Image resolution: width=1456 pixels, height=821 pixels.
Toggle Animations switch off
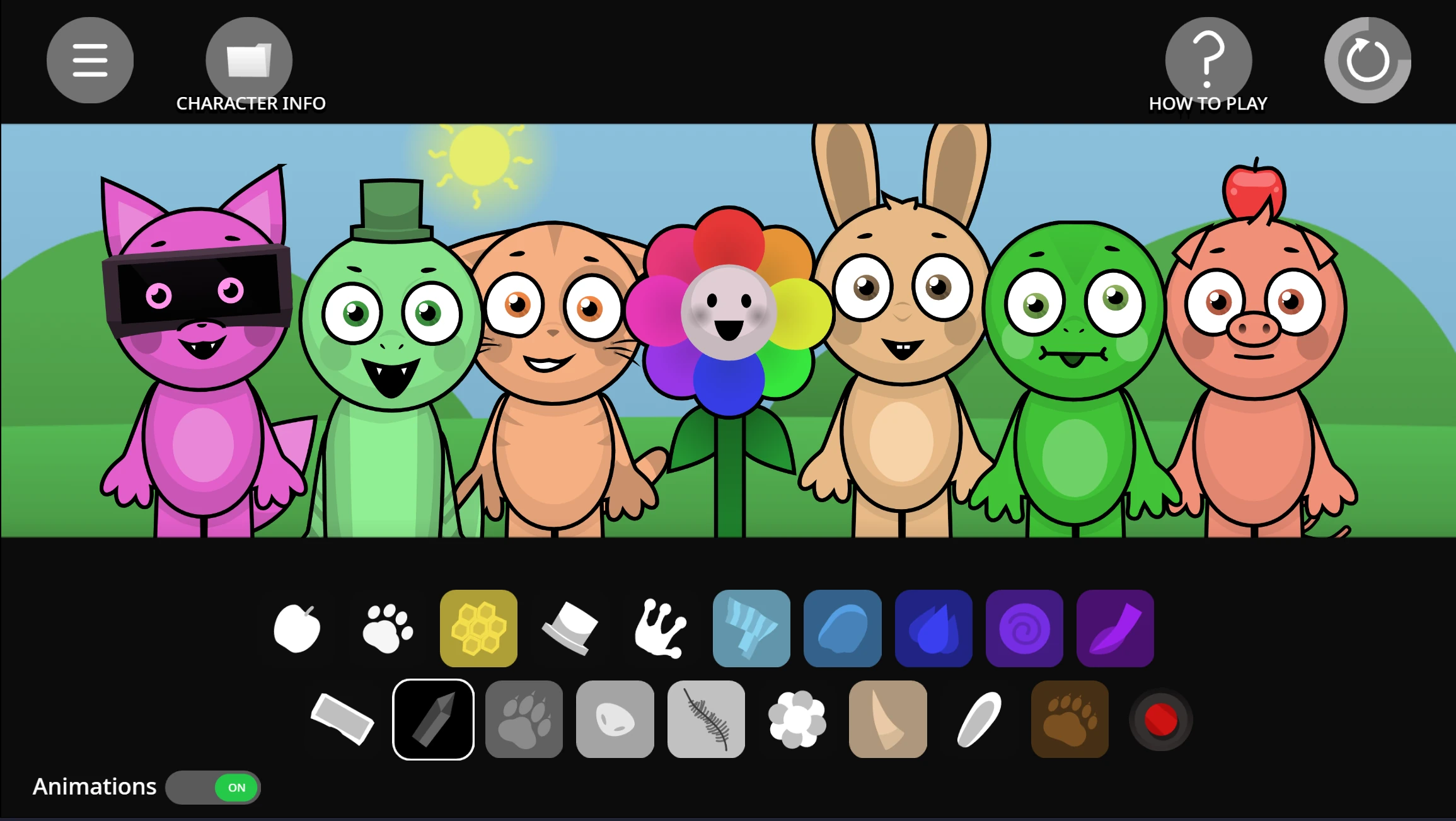tap(213, 788)
